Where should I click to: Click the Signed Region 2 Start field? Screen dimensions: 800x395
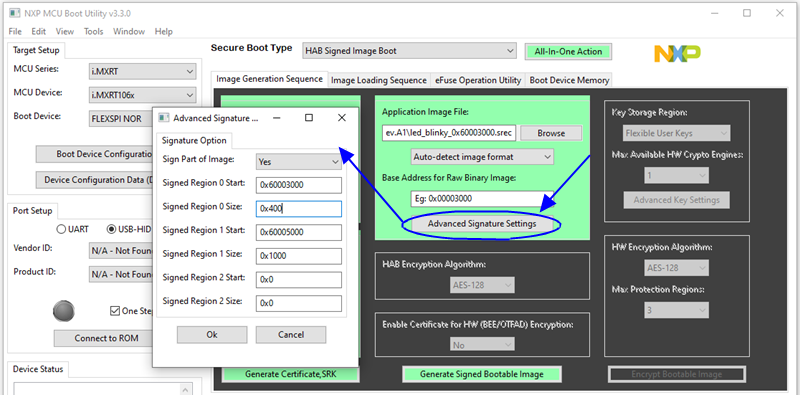click(299, 279)
